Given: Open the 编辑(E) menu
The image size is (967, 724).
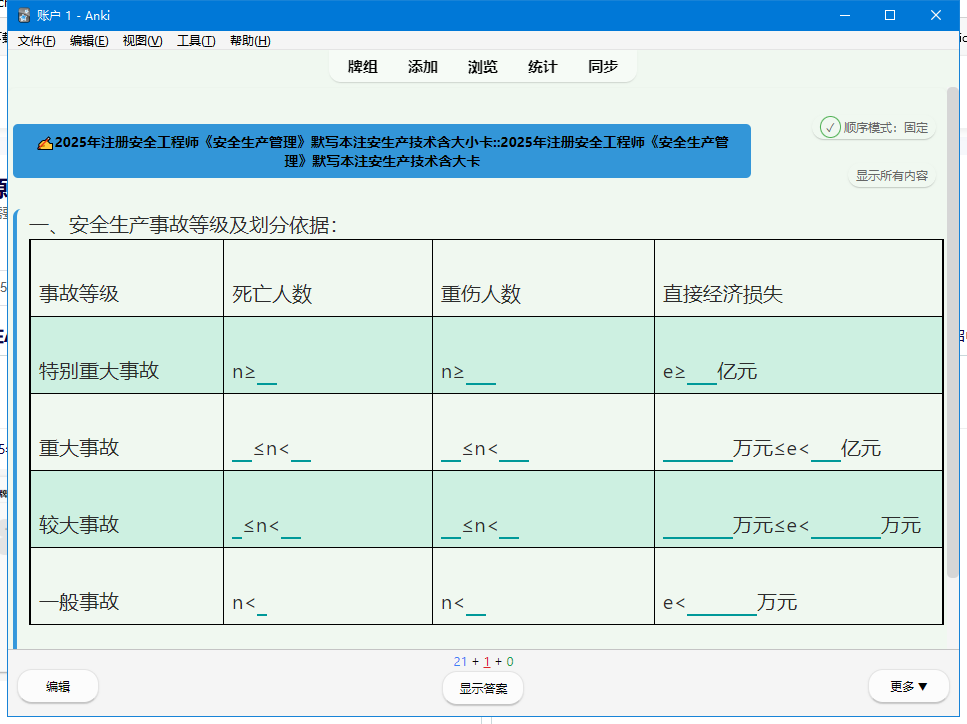Looking at the screenshot, I should coord(89,41).
